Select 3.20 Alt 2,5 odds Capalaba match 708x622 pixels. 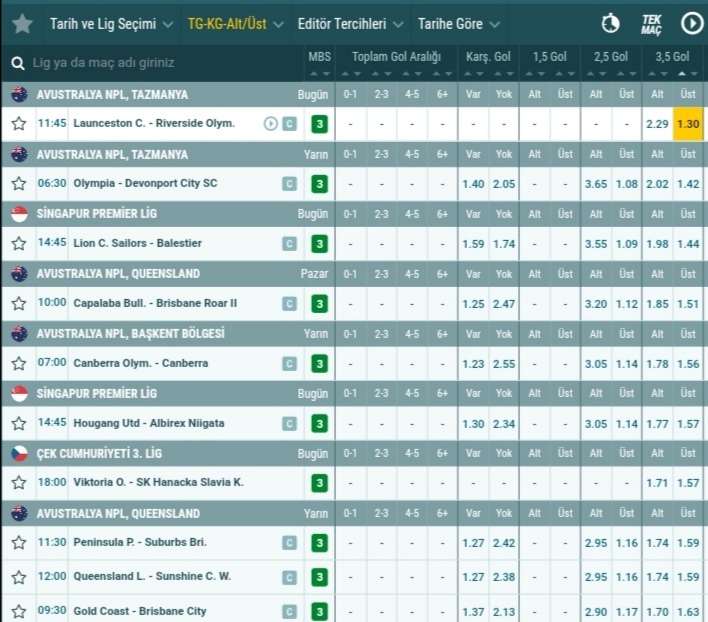(596, 304)
